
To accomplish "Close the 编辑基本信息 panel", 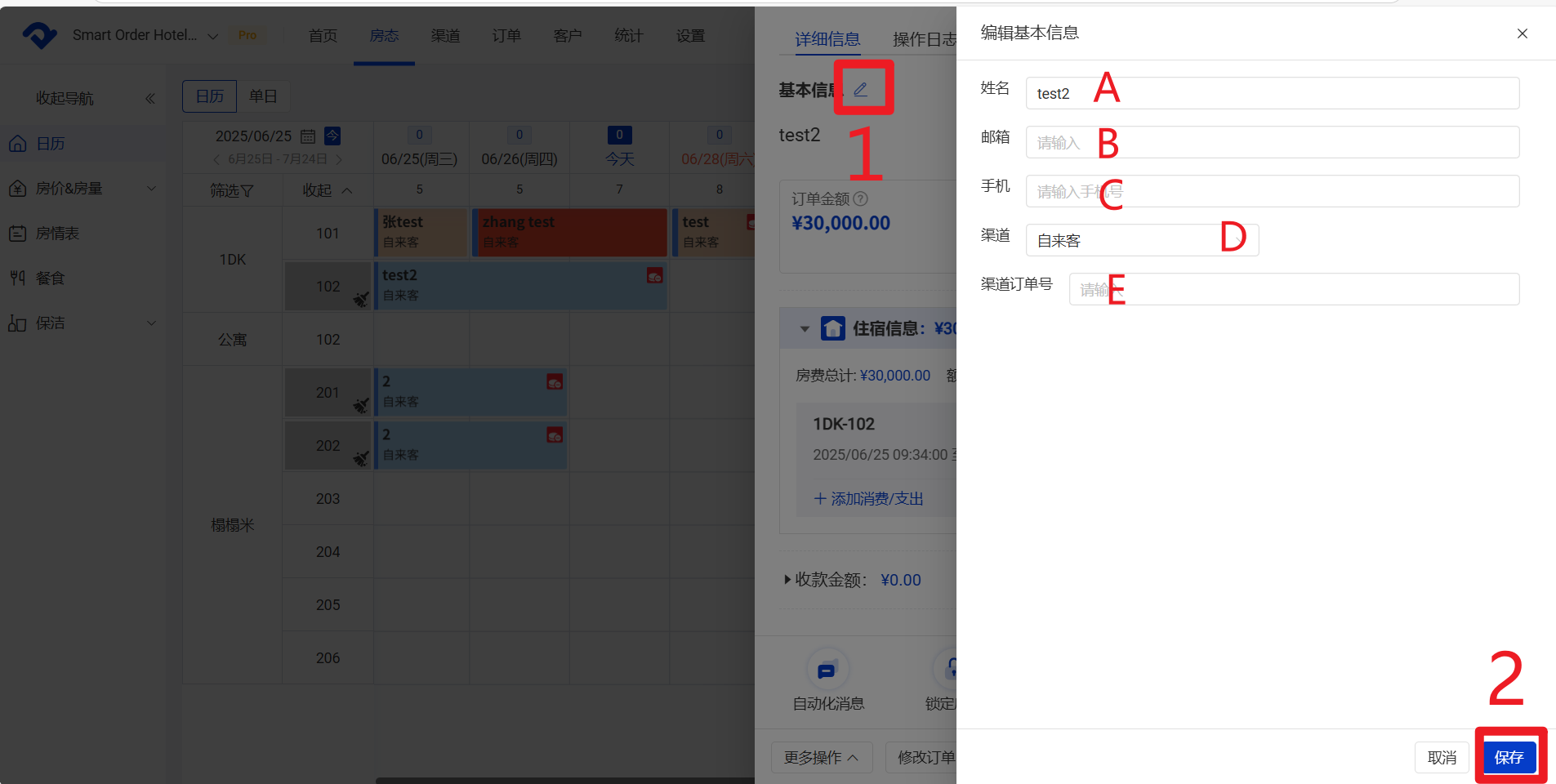I will [1523, 33].
